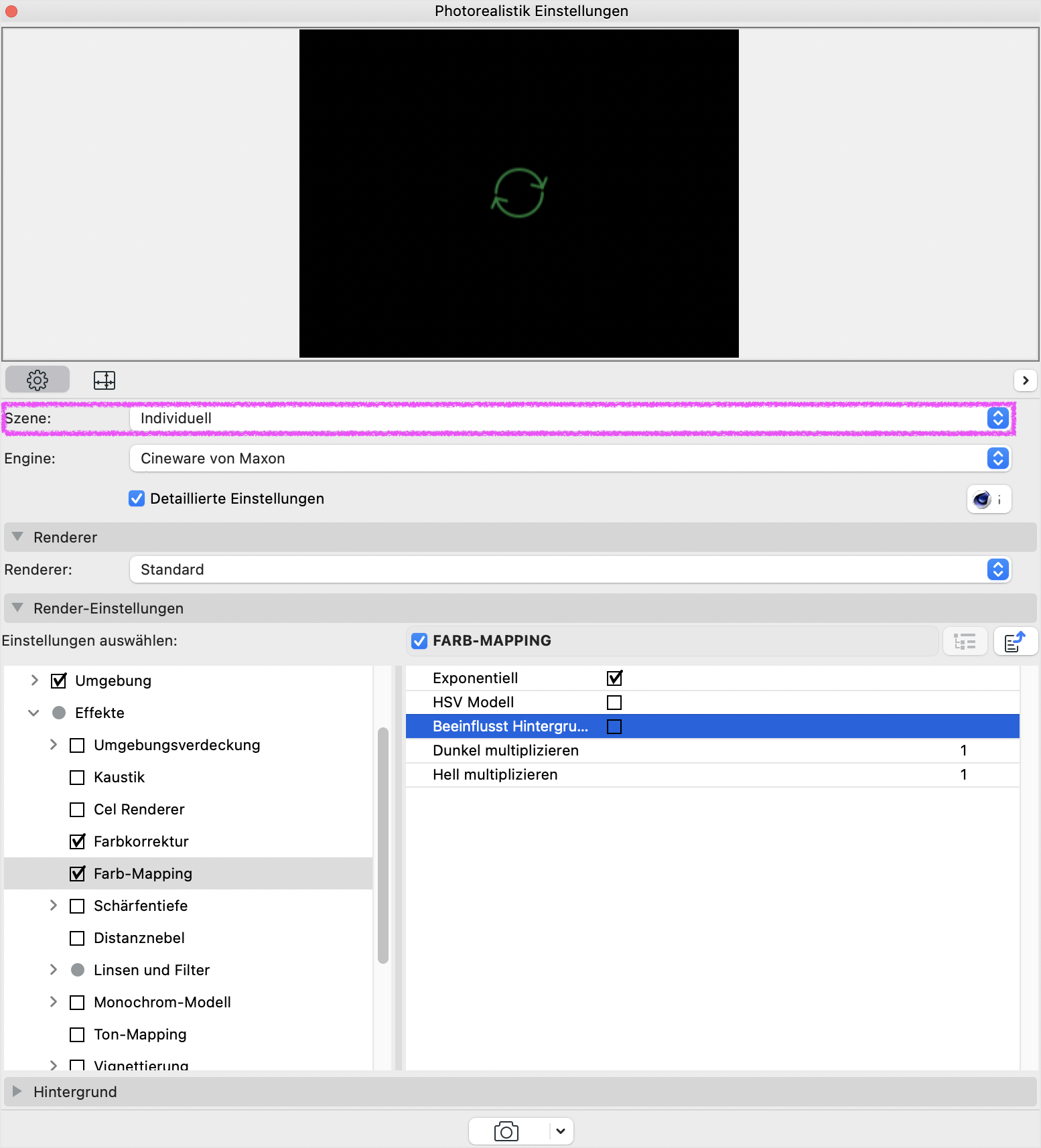
Task: Click the Linsen und Filter gray dot
Action: (78, 970)
